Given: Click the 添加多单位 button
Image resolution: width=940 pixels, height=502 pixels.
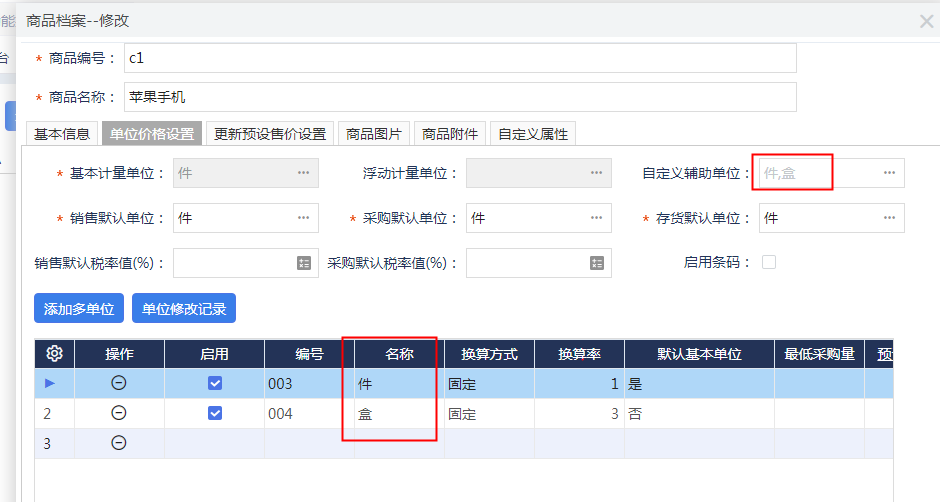Looking at the screenshot, I should pyautogui.click(x=79, y=309).
